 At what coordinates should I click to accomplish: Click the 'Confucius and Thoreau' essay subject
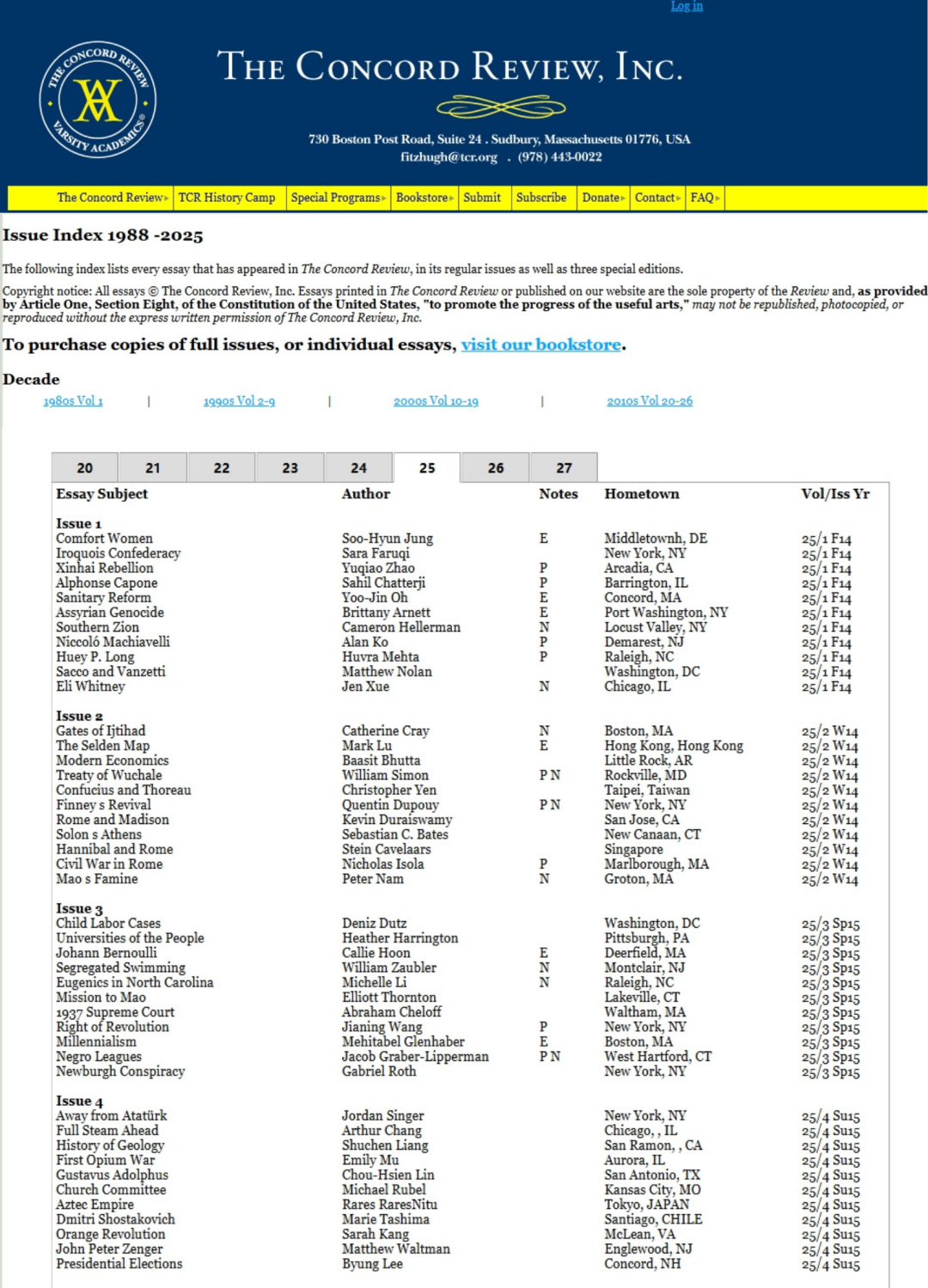pos(124,791)
